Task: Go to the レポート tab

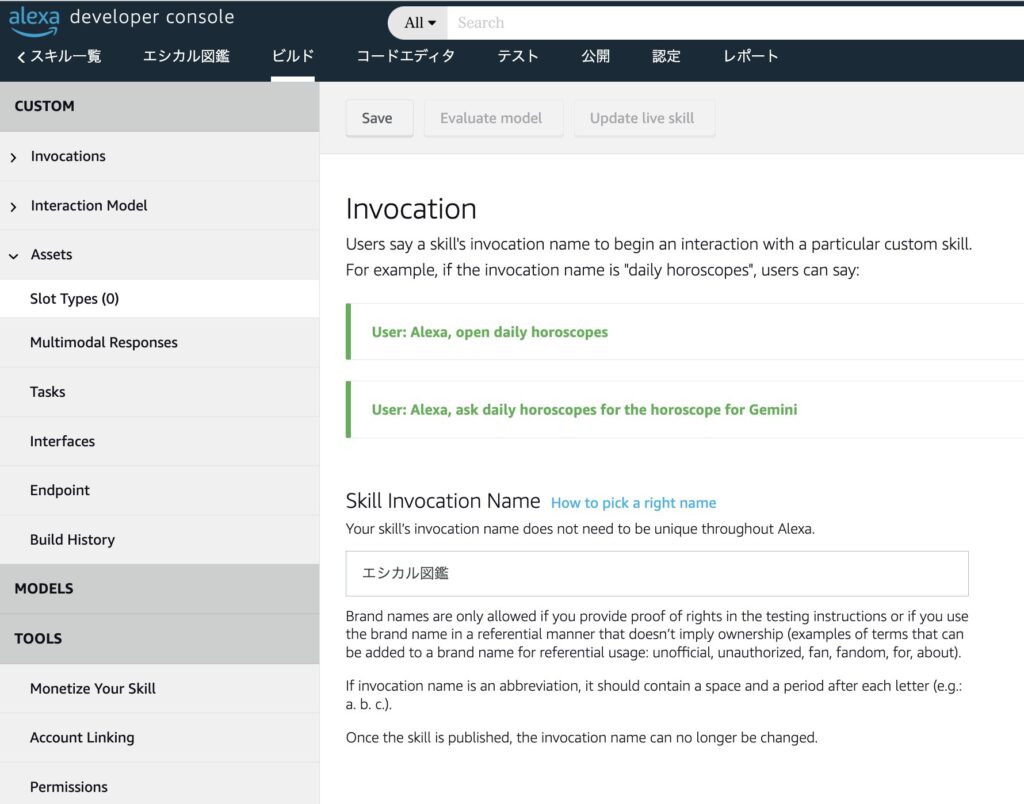Action: pyautogui.click(x=750, y=57)
